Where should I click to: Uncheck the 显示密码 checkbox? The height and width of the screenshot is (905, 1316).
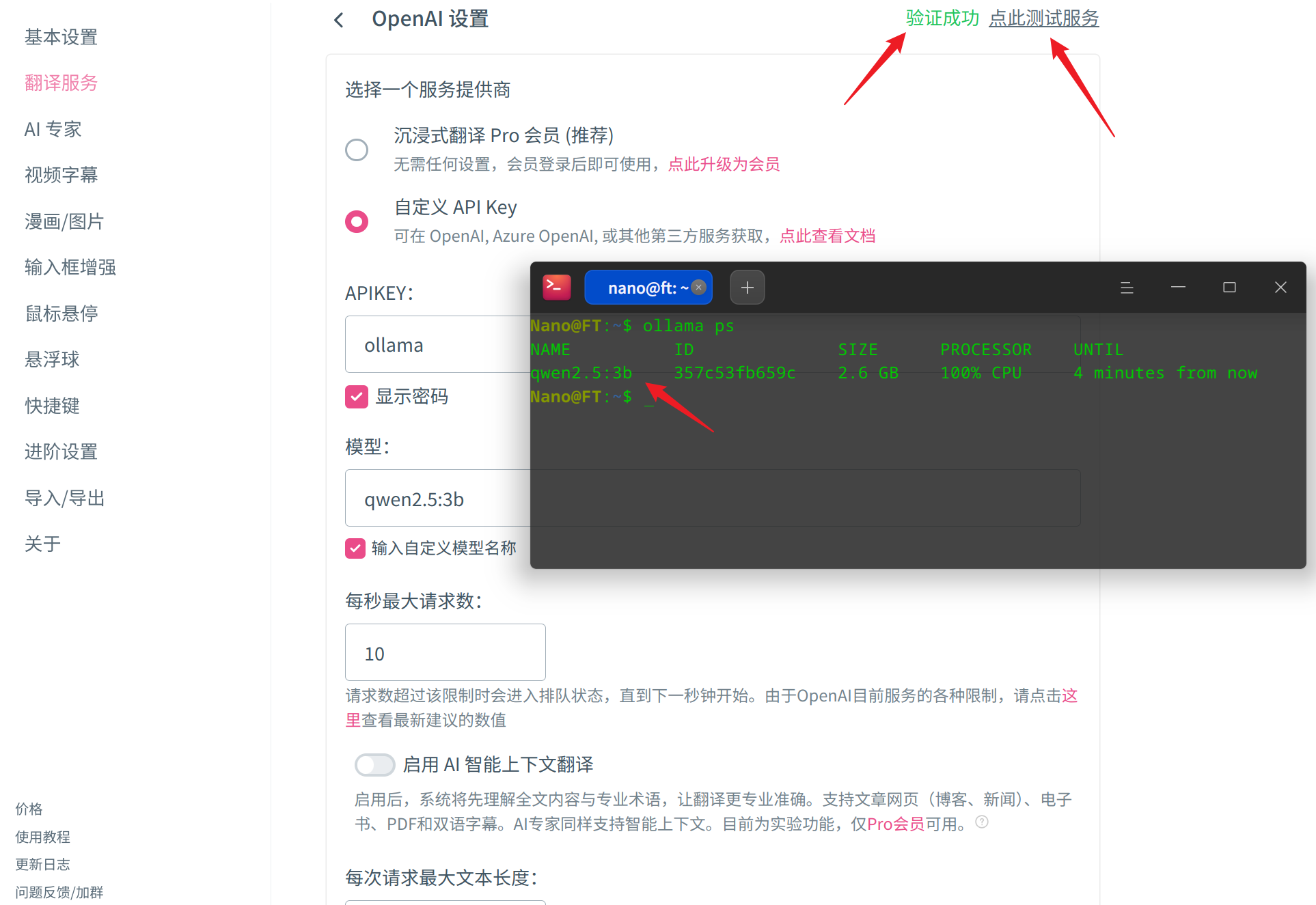(x=357, y=397)
